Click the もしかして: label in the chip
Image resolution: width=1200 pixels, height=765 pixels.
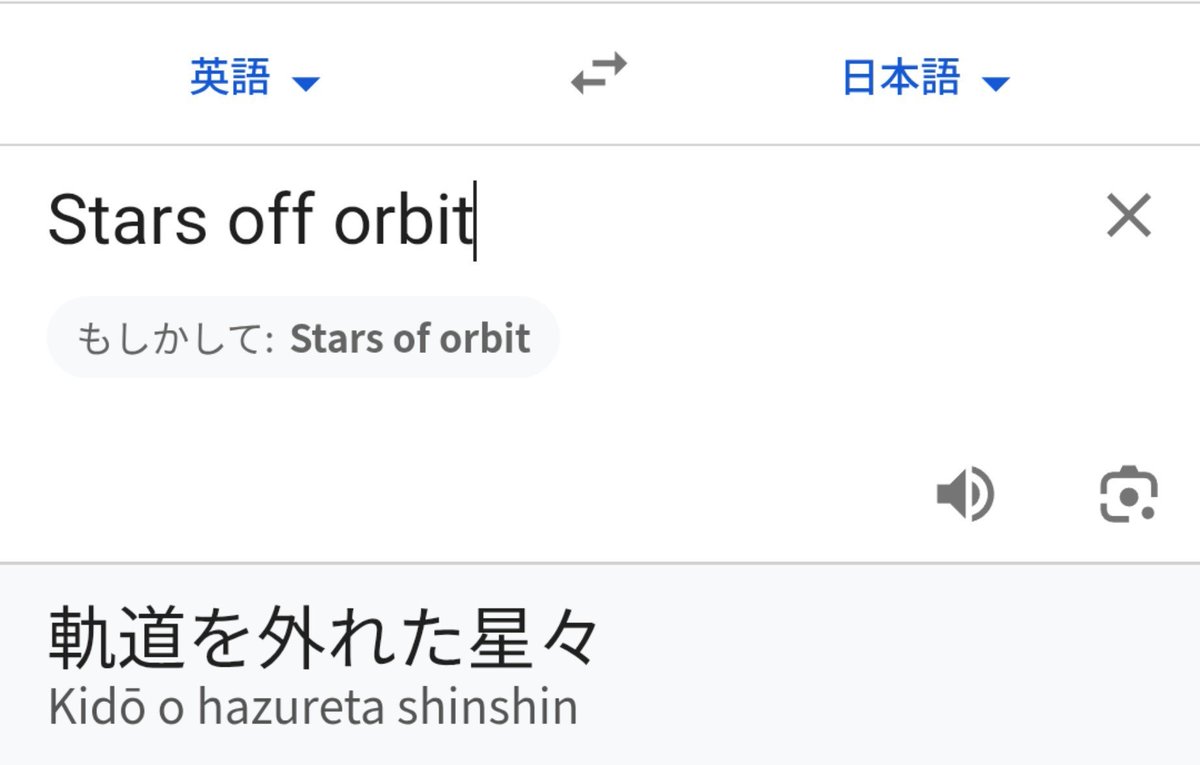(176, 340)
